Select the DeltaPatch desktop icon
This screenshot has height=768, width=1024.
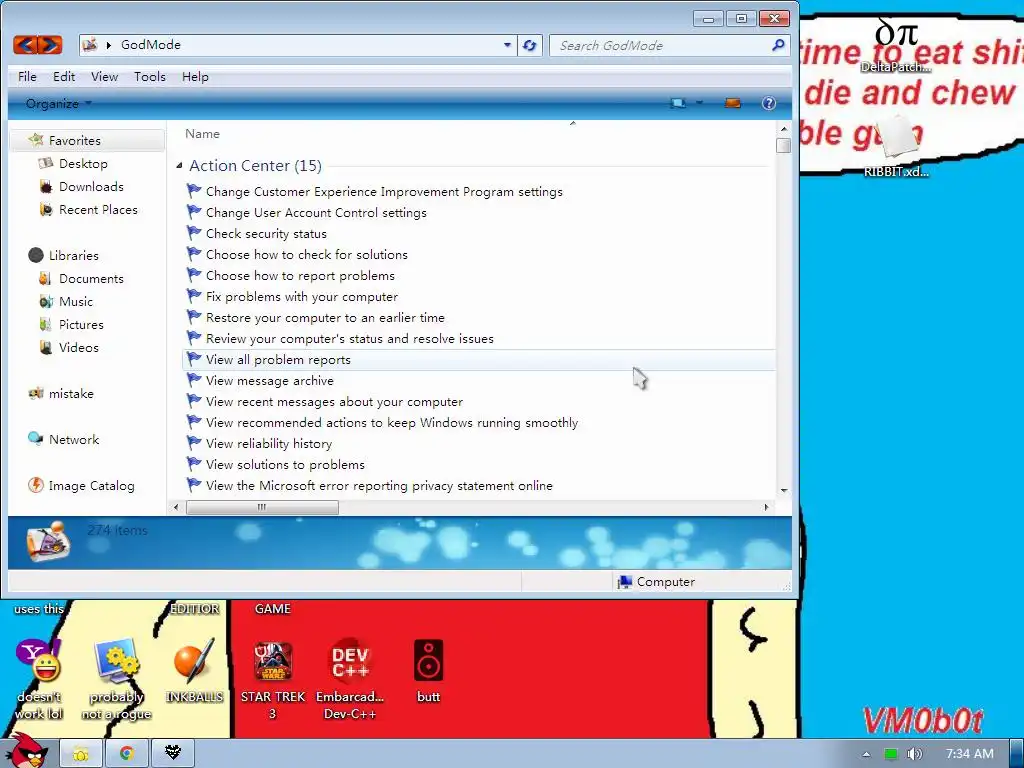897,46
